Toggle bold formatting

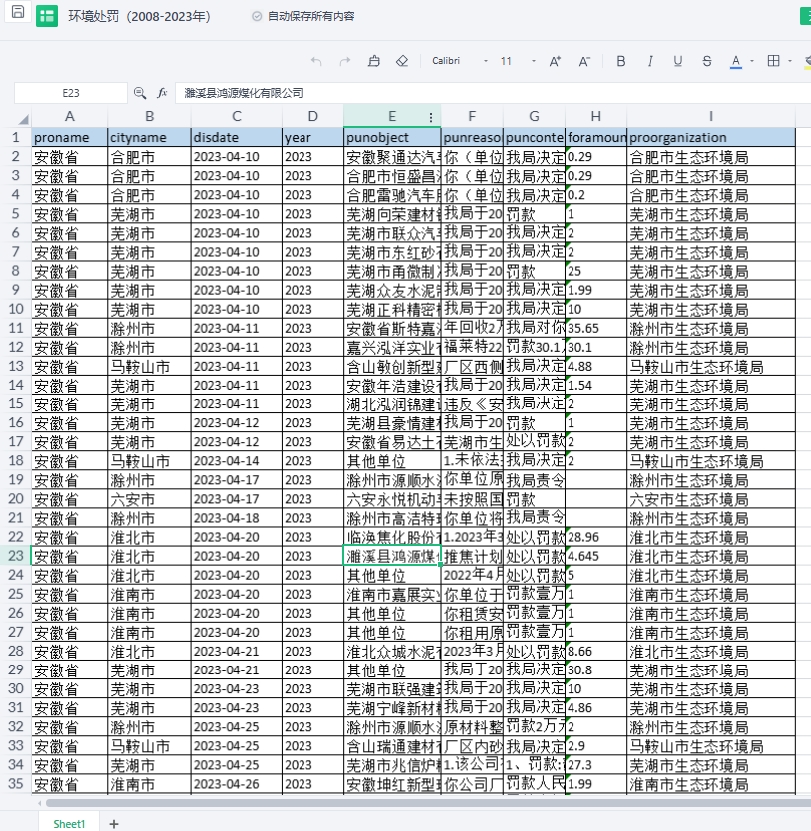tap(620, 61)
